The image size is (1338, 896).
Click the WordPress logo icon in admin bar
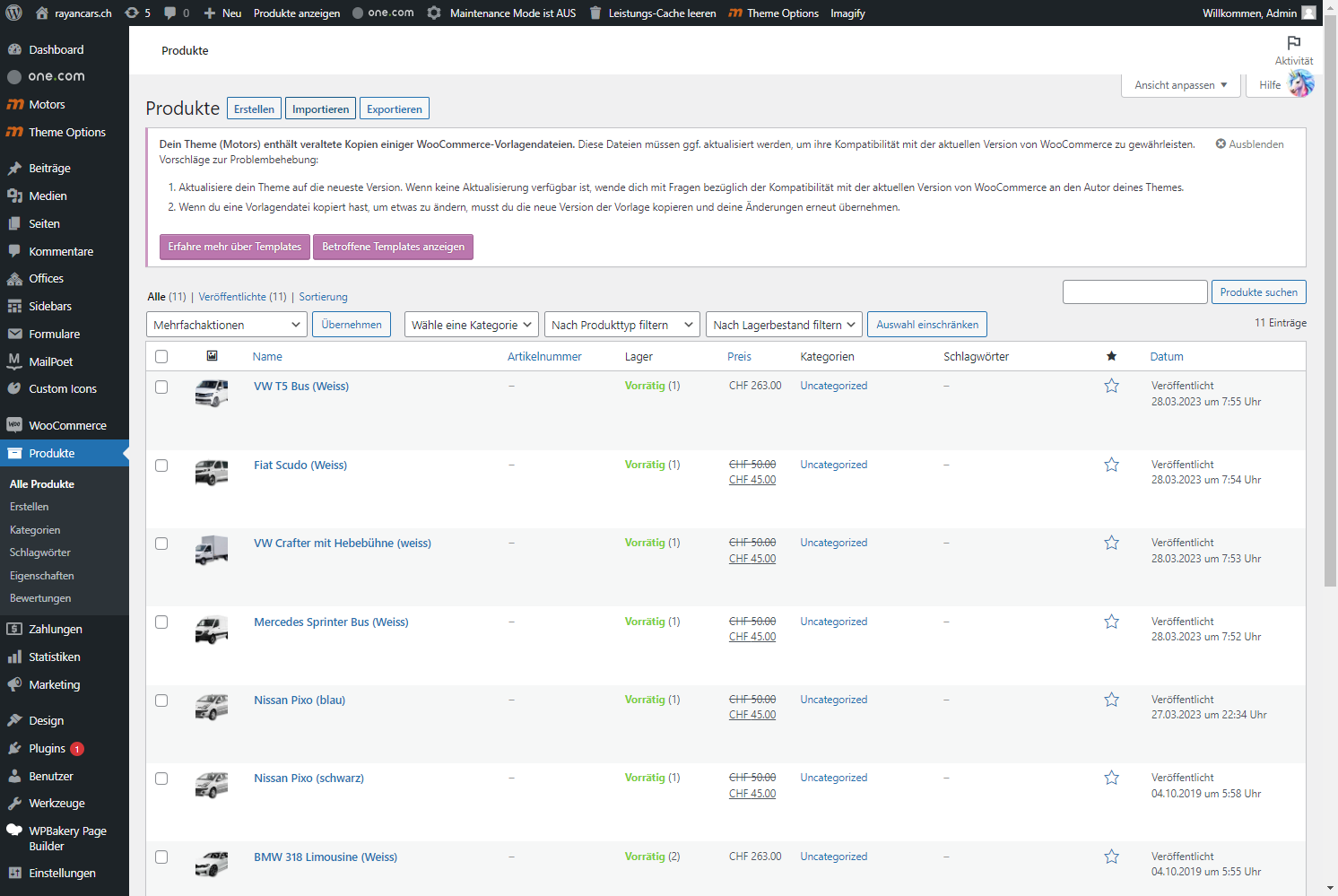(13, 13)
